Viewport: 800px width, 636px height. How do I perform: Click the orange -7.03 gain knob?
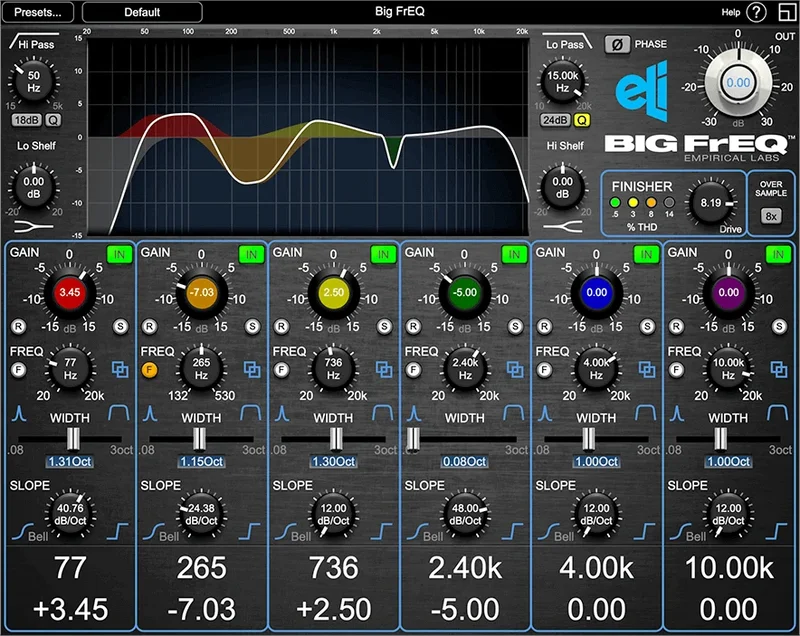(202, 292)
